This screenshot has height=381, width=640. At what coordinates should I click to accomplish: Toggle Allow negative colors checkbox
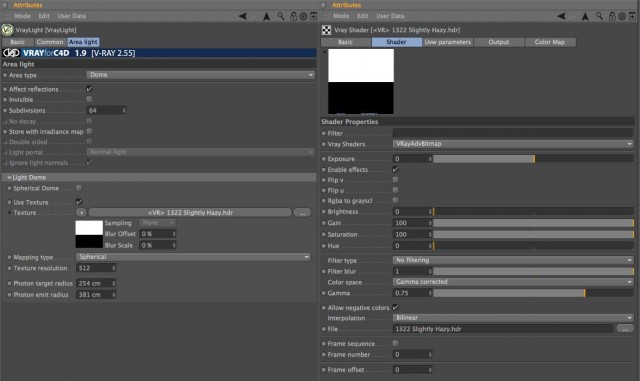(396, 307)
